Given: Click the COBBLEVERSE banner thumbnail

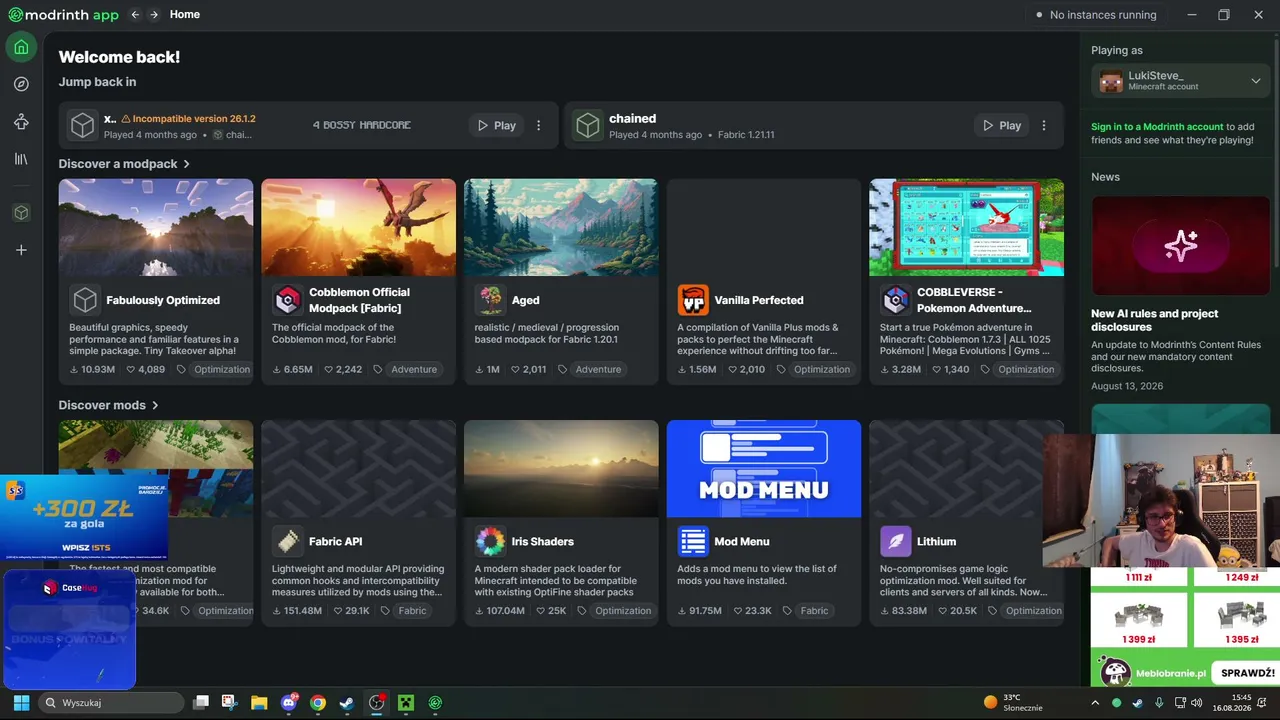Looking at the screenshot, I should coord(967,227).
